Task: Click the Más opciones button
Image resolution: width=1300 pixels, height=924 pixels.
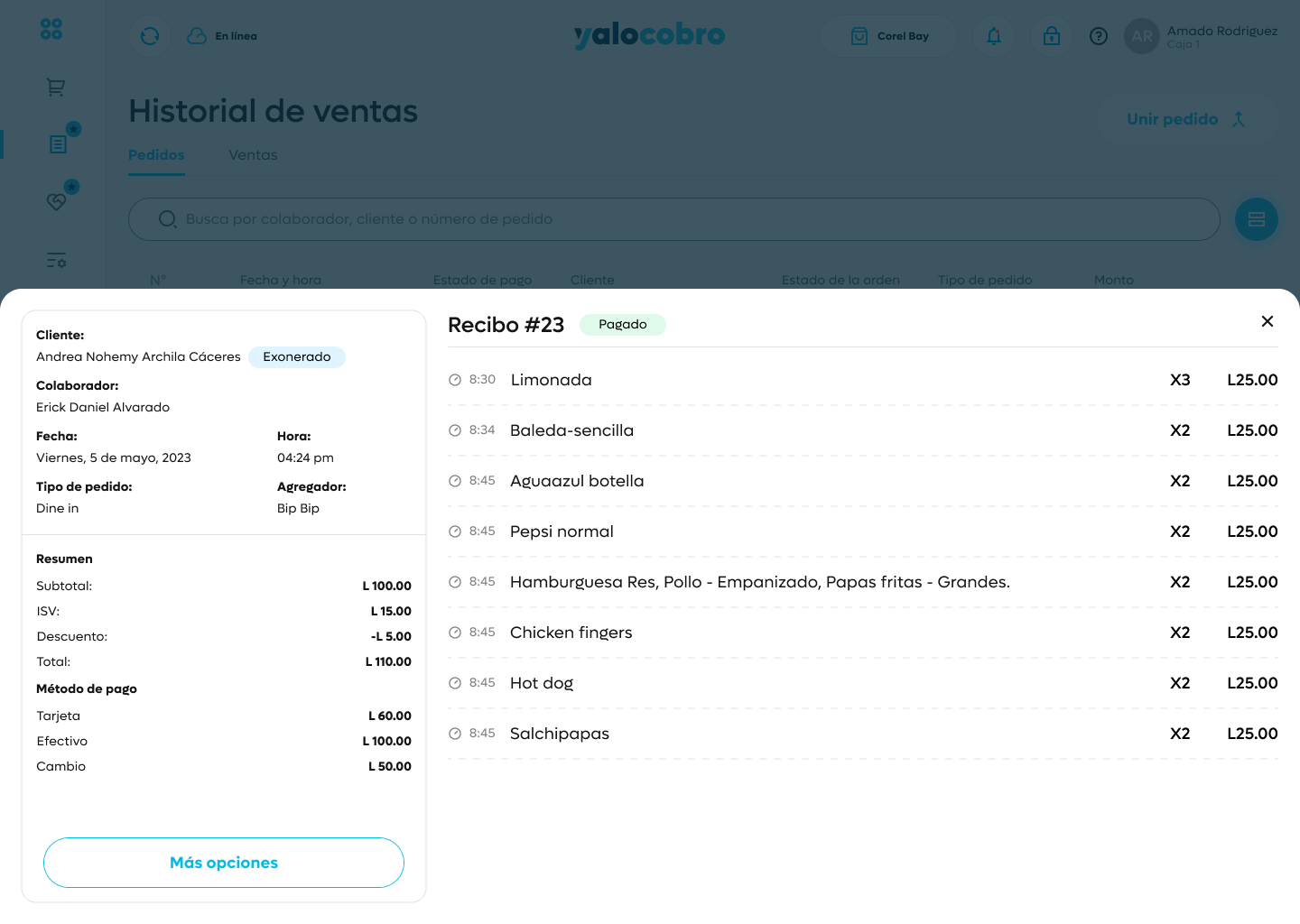Action: click(x=224, y=863)
